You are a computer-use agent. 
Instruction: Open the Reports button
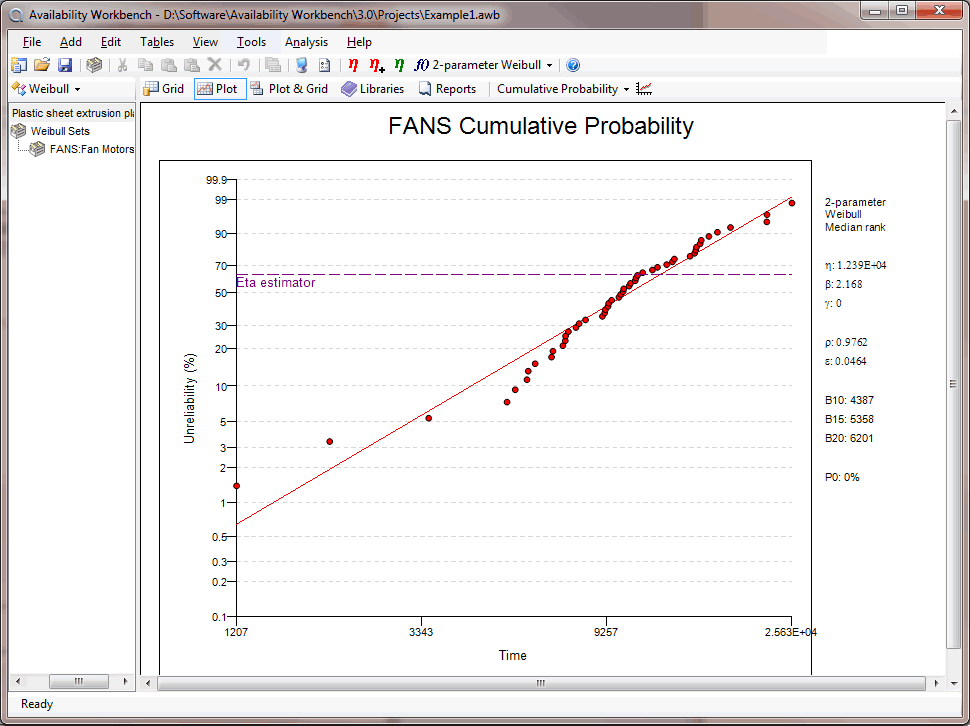click(447, 89)
